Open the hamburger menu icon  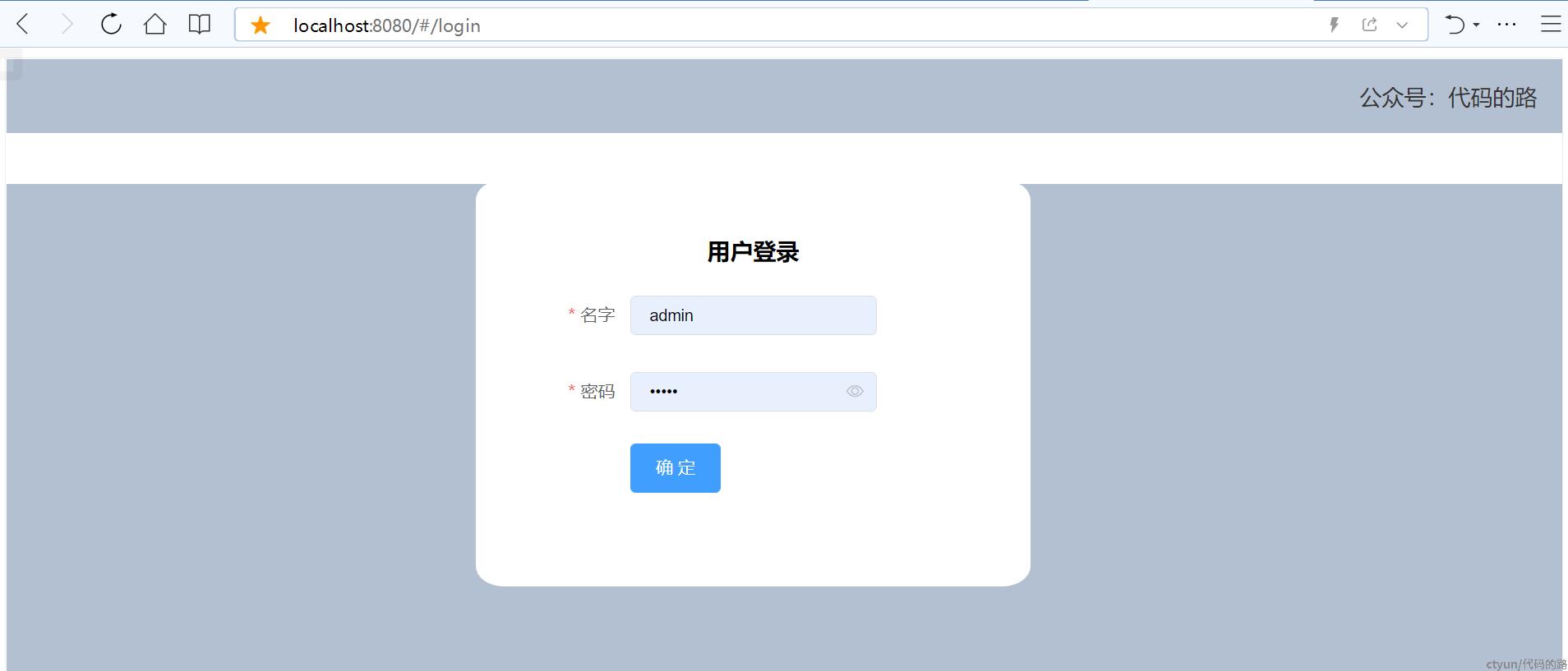(1551, 25)
